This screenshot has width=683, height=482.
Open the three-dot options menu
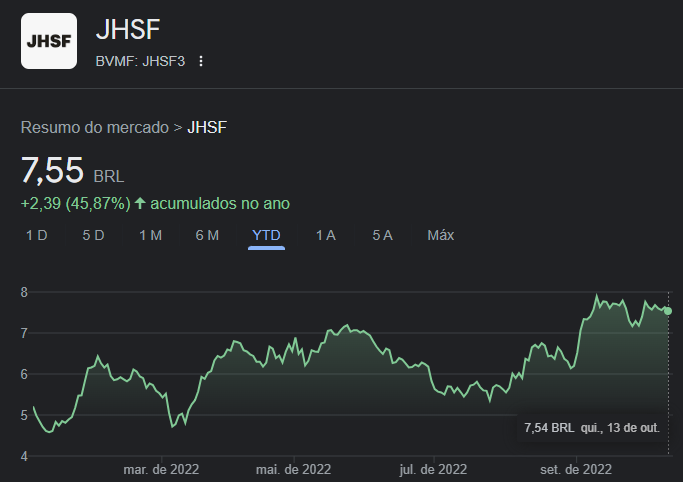click(201, 61)
